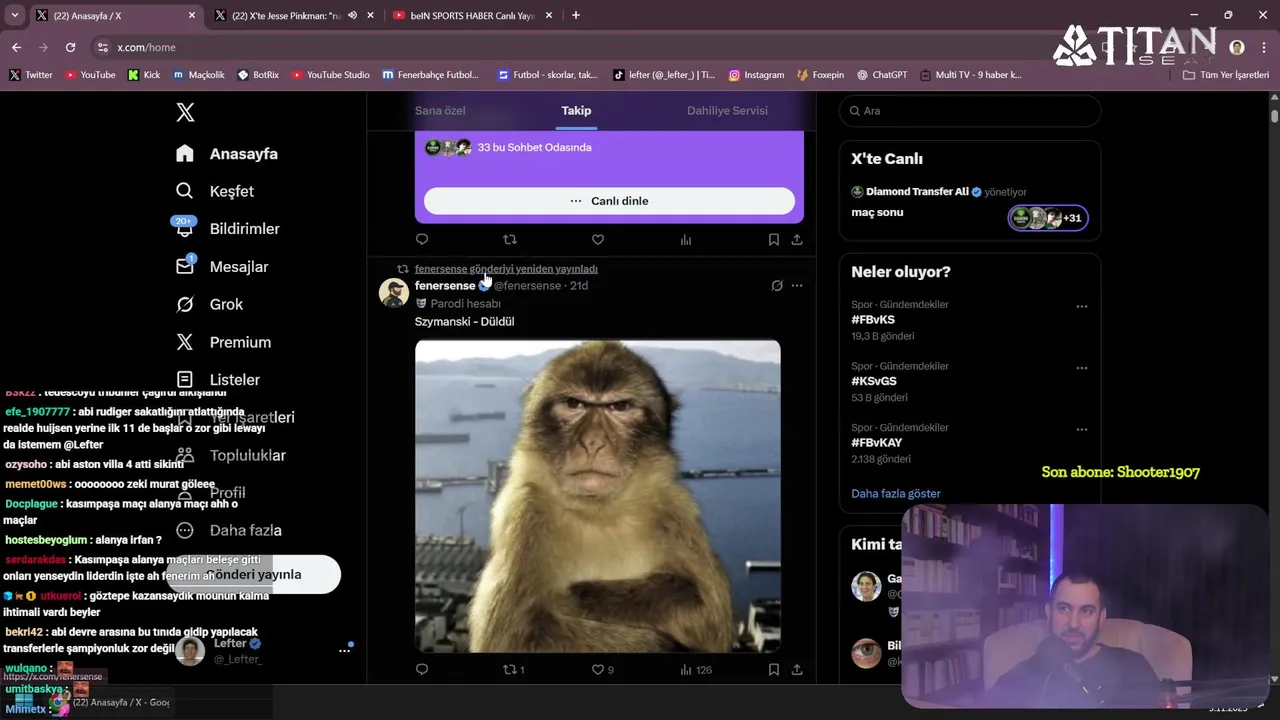This screenshot has height=720, width=1280.
Task: Open Kick bookmark
Action: [x=144, y=75]
